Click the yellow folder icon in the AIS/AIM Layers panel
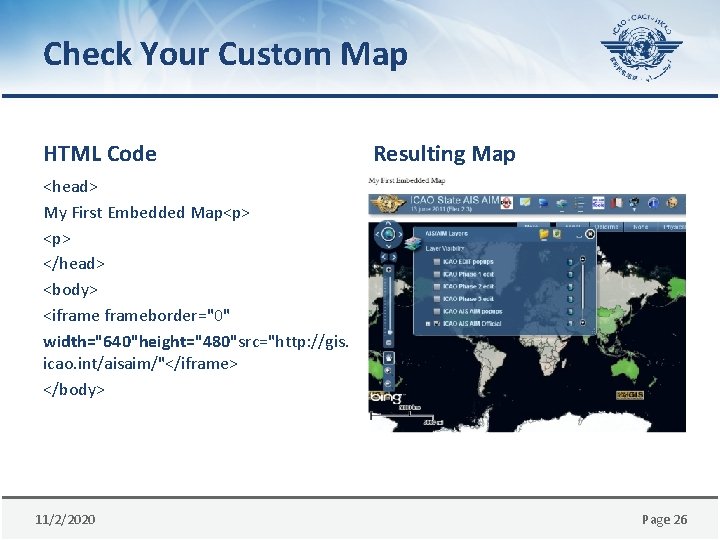Screen dimensions: 720x540 (544, 234)
